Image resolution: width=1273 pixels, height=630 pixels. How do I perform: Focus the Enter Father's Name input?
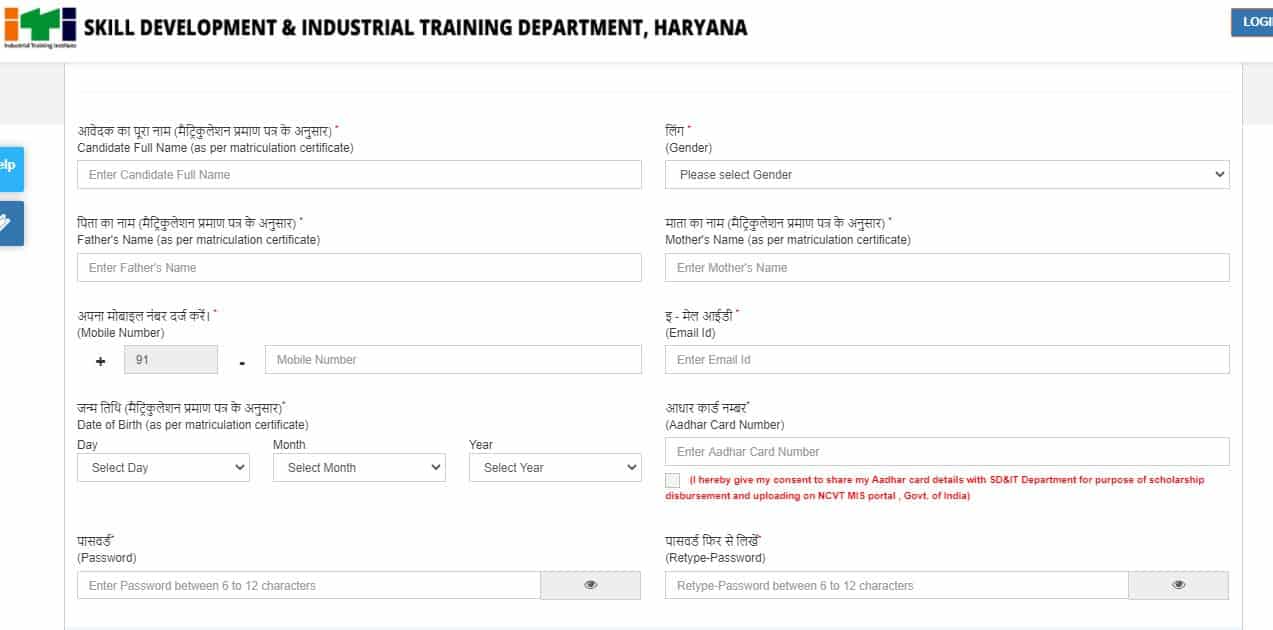(x=358, y=267)
